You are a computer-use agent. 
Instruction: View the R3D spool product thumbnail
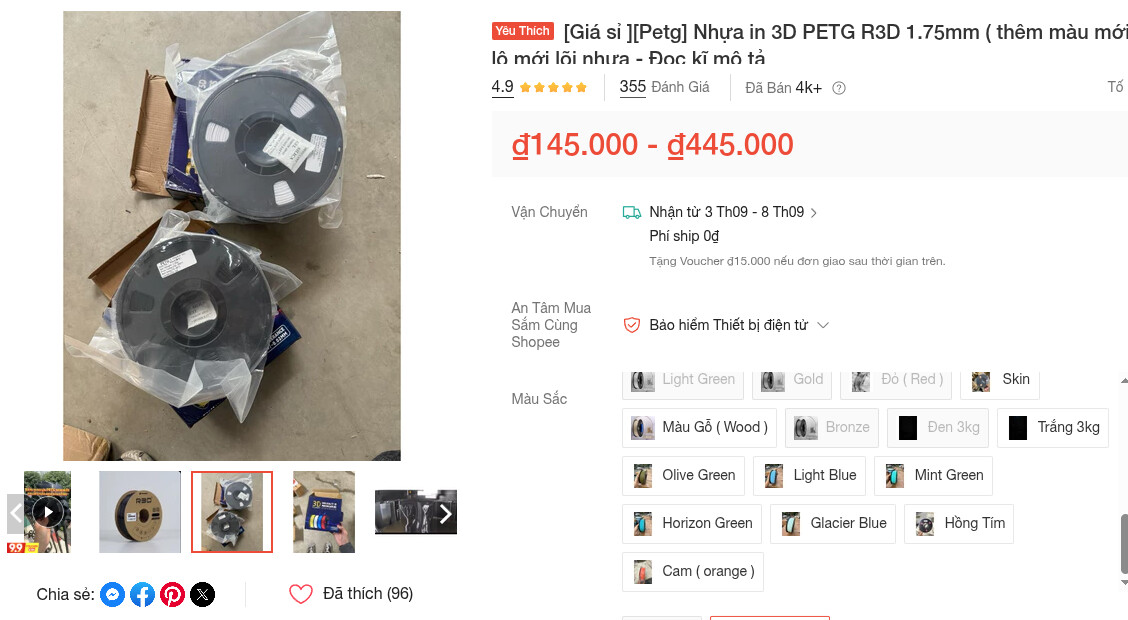(x=140, y=512)
